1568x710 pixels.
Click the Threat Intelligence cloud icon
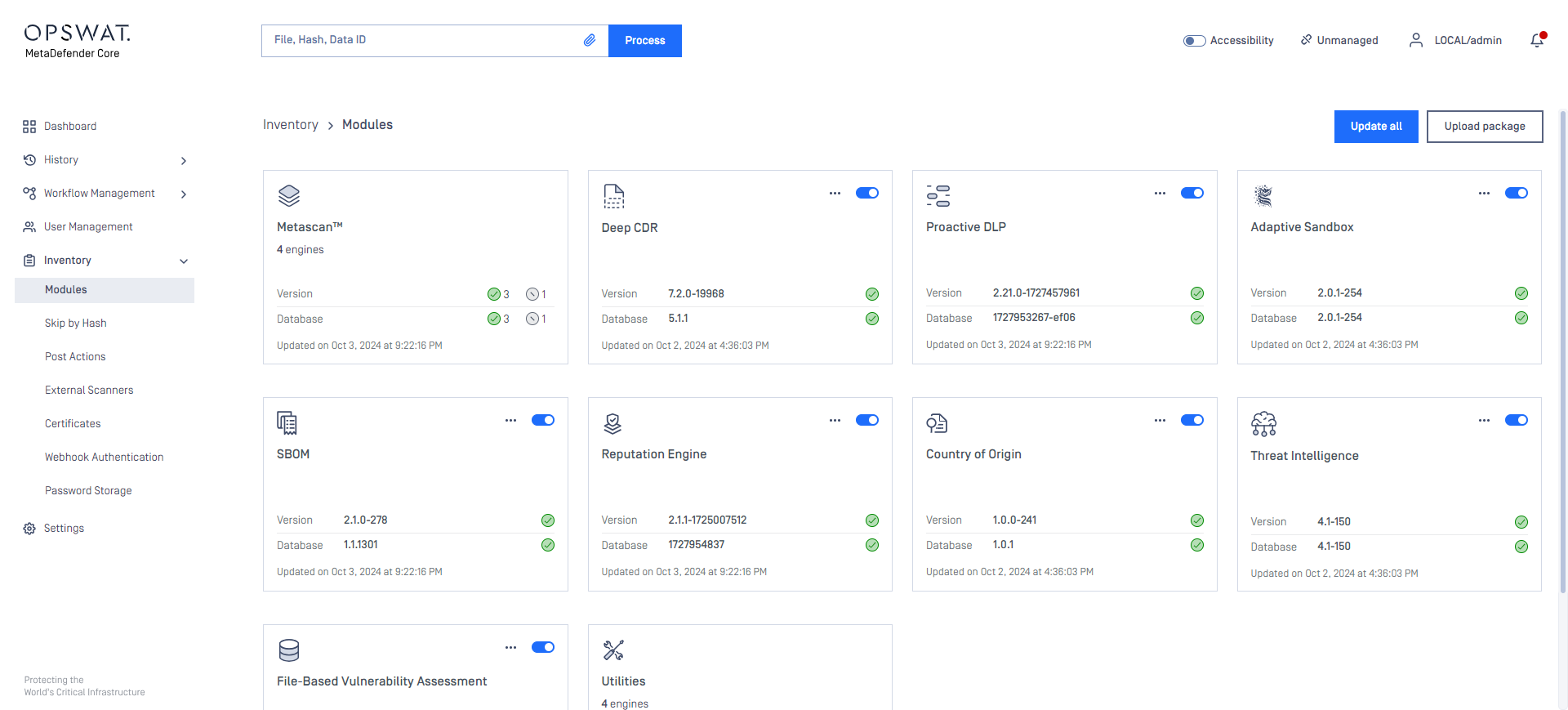tap(1263, 424)
